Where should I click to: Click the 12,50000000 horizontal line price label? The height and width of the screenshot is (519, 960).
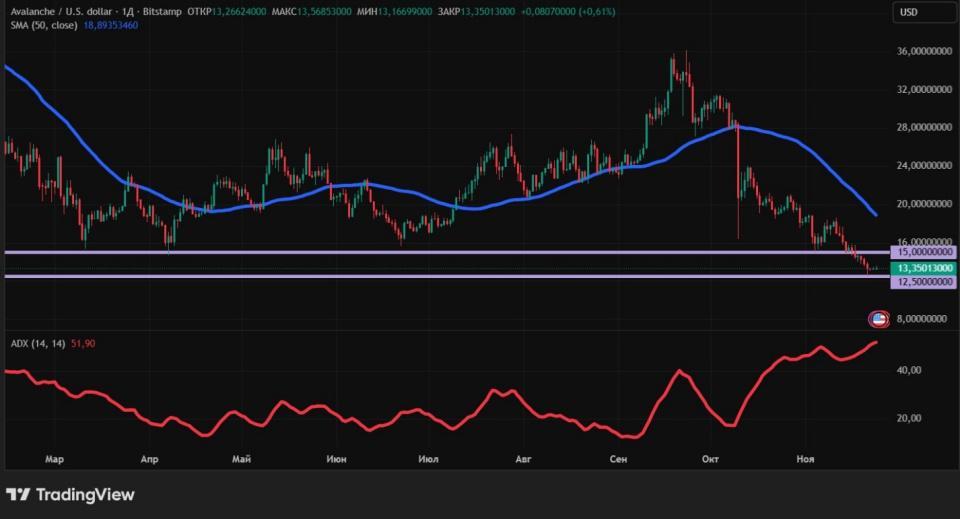pos(920,282)
